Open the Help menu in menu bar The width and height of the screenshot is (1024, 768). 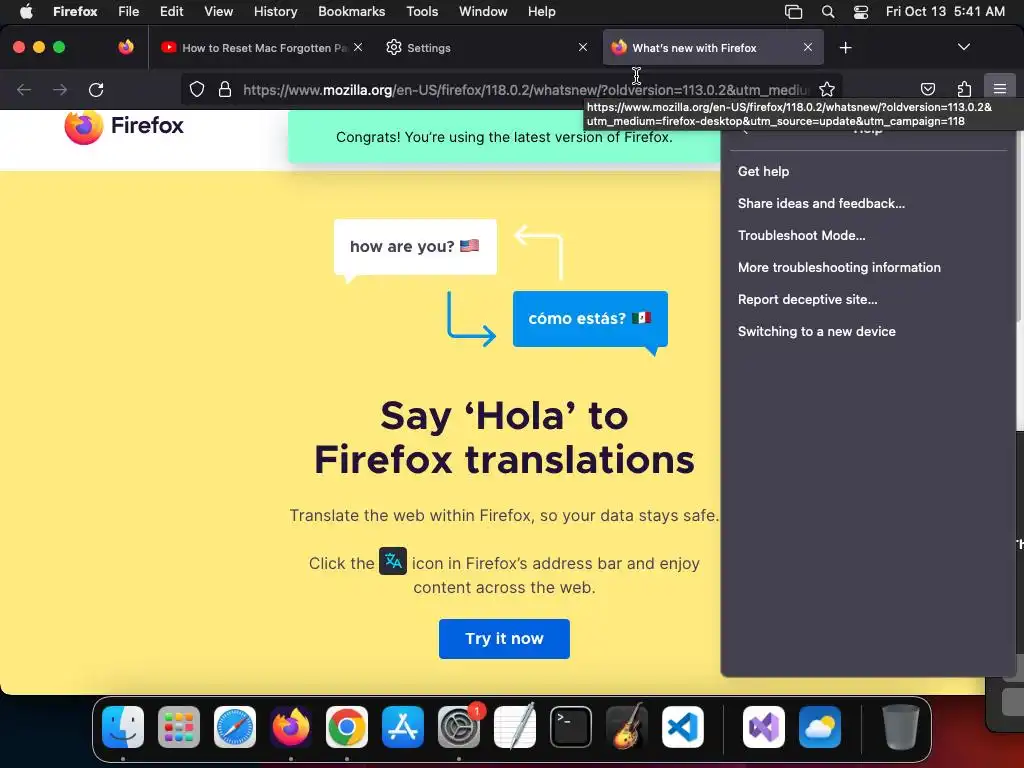(x=541, y=11)
